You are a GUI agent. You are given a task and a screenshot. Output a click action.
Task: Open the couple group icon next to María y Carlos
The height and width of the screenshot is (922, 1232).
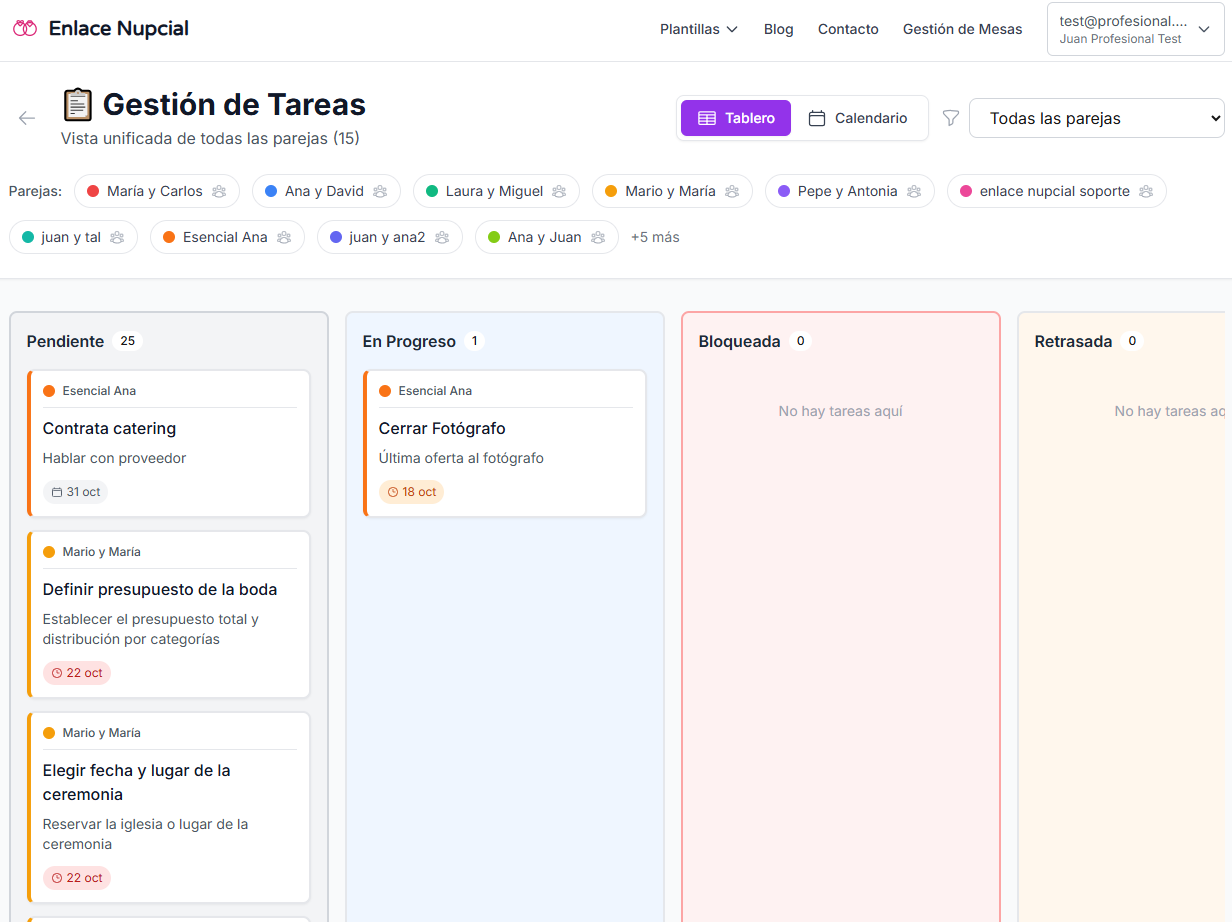(219, 190)
